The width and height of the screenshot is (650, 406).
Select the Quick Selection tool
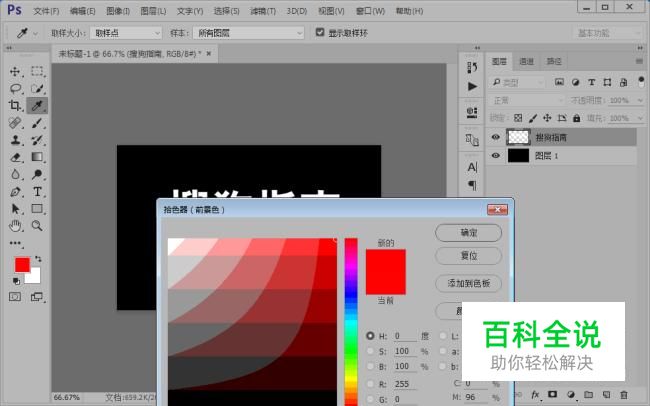coord(37,88)
